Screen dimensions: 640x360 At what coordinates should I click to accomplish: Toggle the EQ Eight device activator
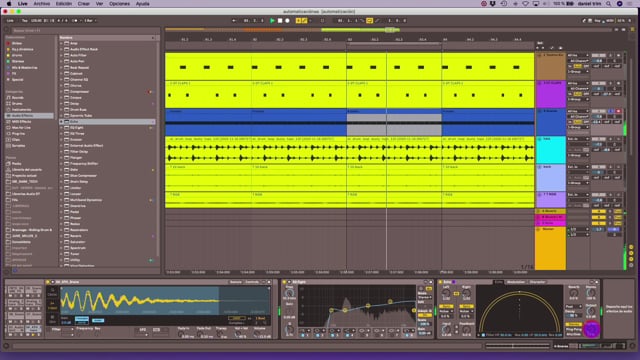click(284, 282)
